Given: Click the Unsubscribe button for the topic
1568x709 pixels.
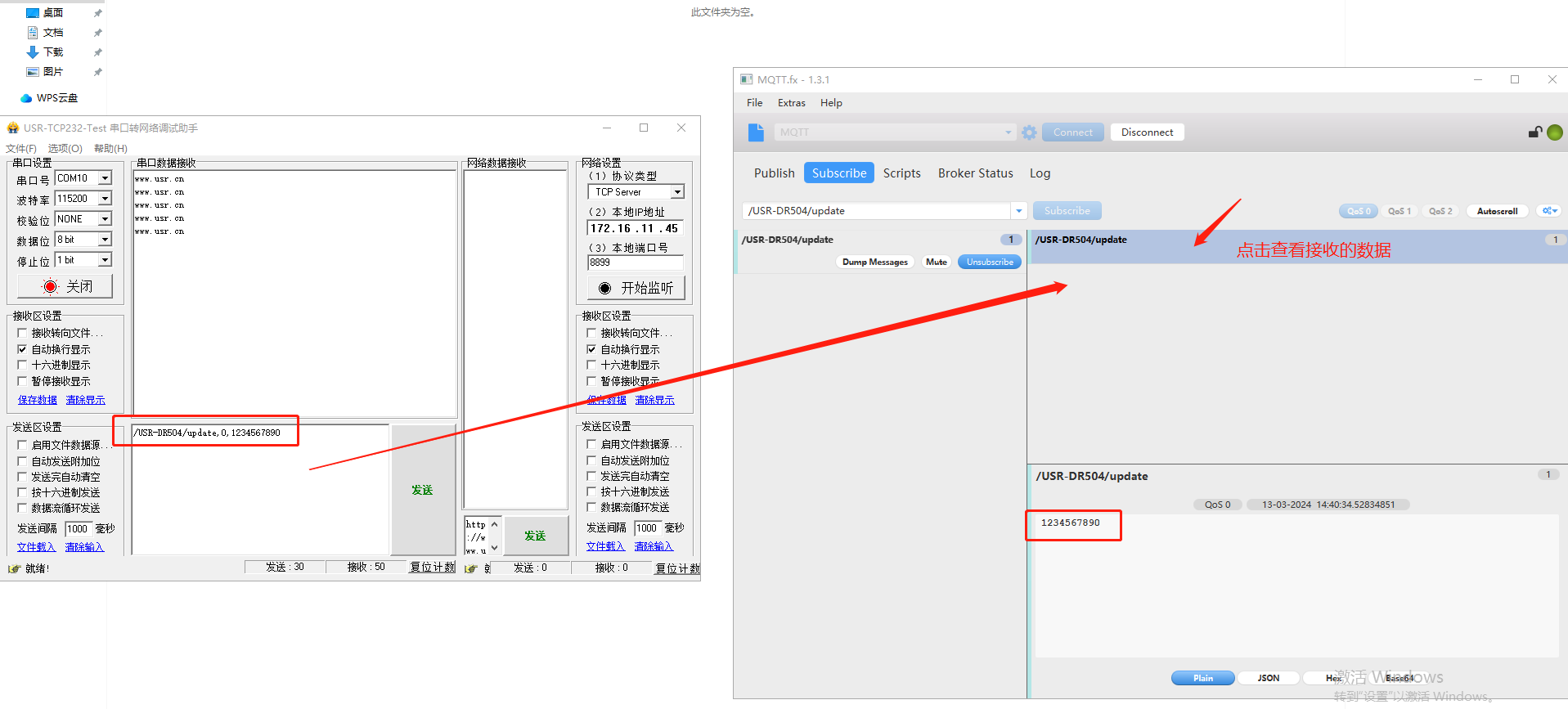Looking at the screenshot, I should coord(989,263).
